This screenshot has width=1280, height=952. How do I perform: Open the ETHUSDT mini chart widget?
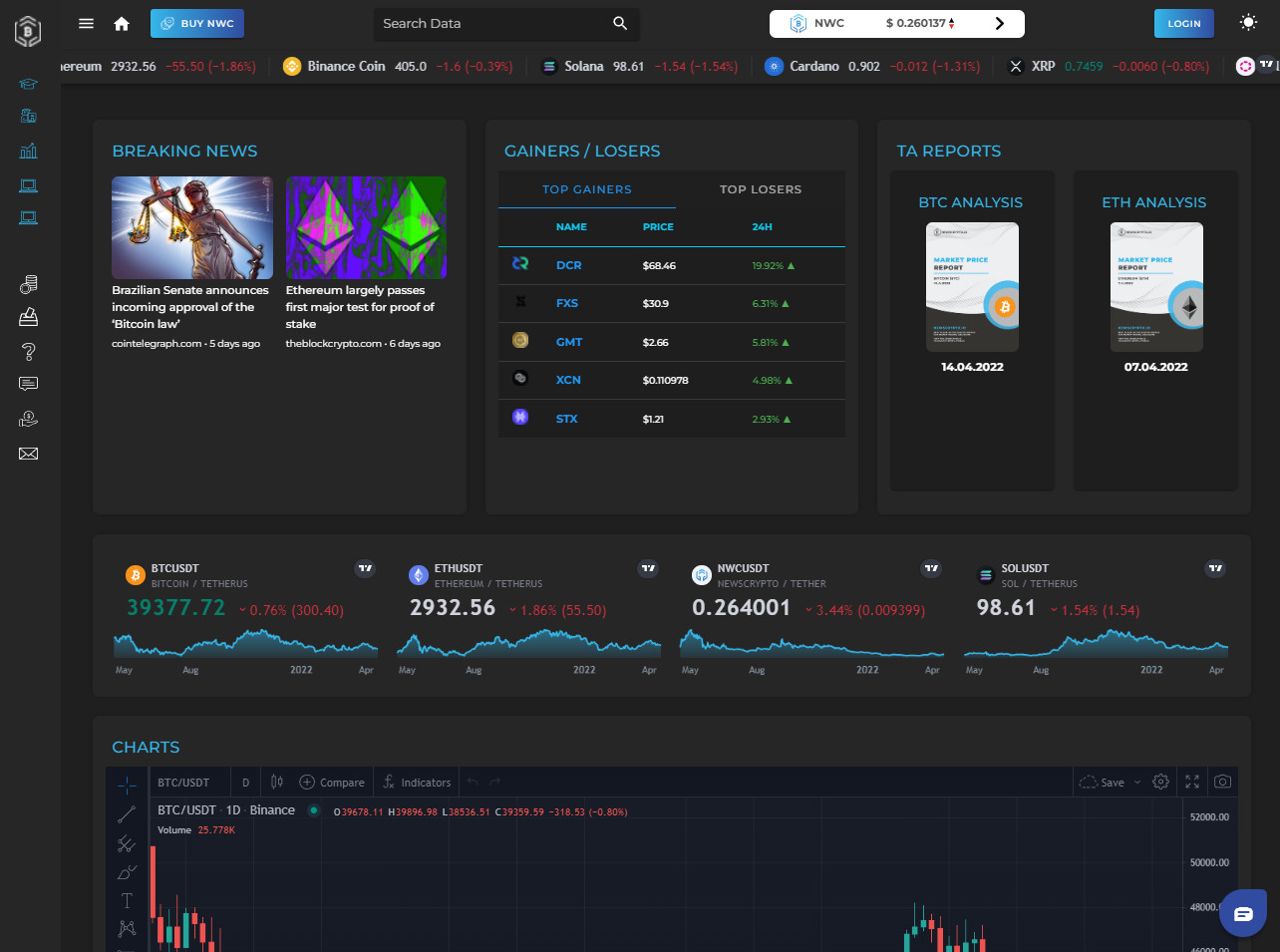[x=528, y=617]
